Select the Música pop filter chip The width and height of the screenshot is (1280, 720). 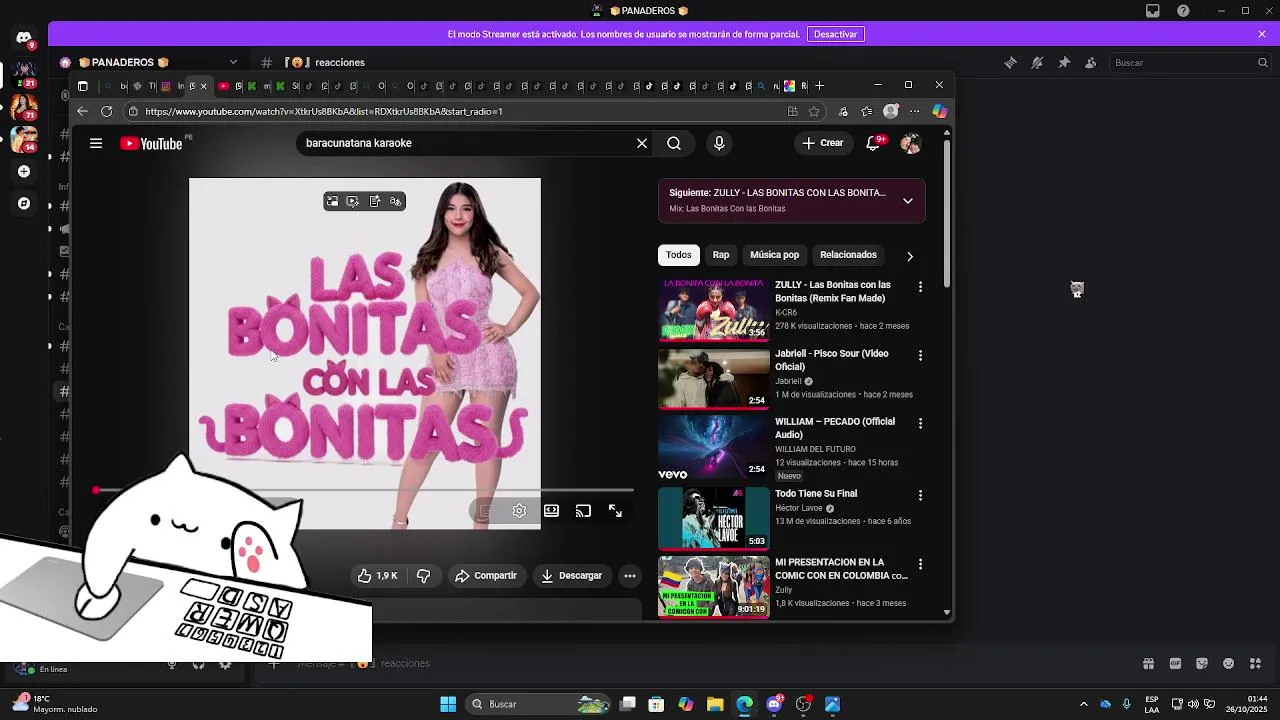click(x=775, y=255)
